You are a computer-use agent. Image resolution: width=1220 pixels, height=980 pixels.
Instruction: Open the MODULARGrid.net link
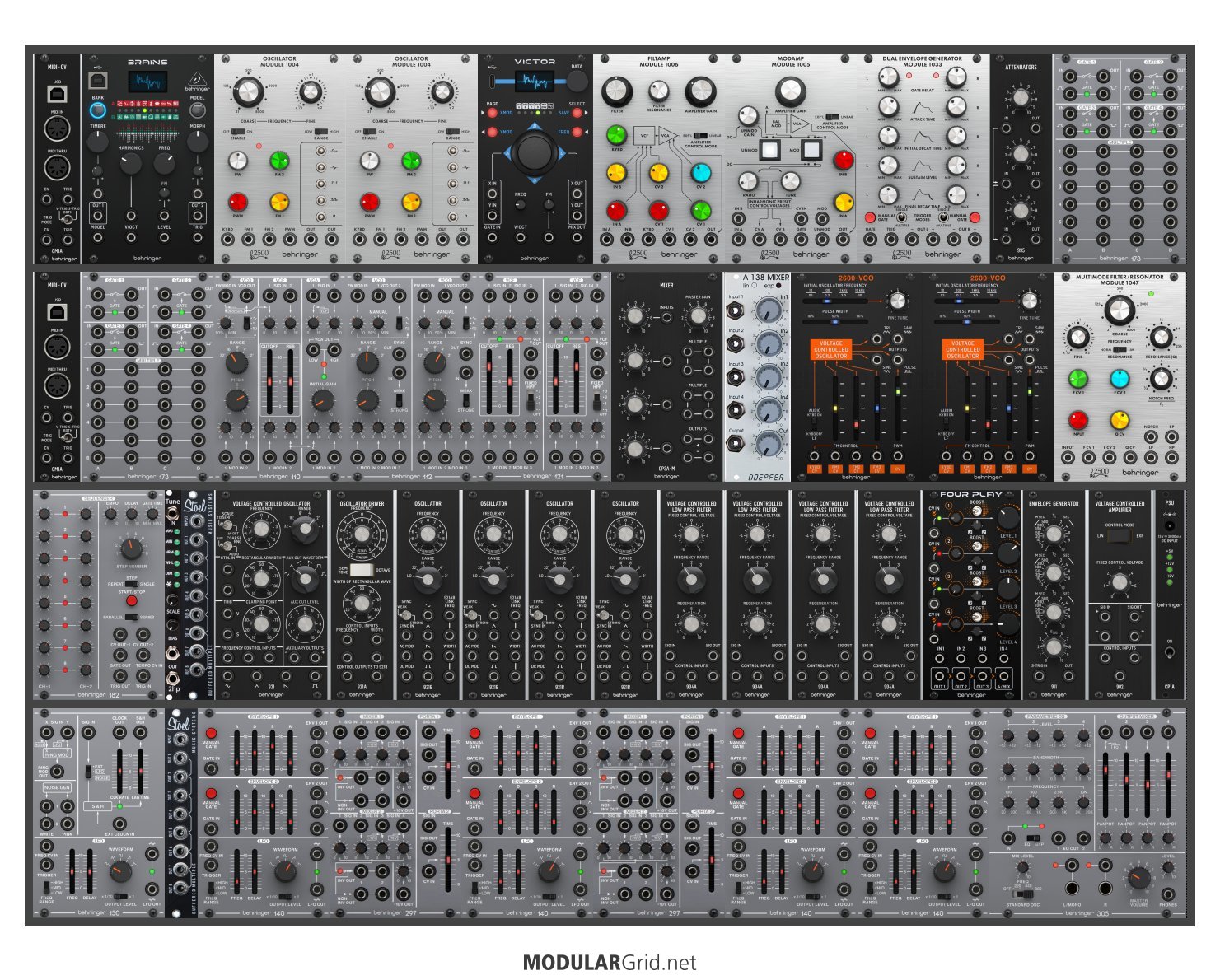[x=610, y=962]
